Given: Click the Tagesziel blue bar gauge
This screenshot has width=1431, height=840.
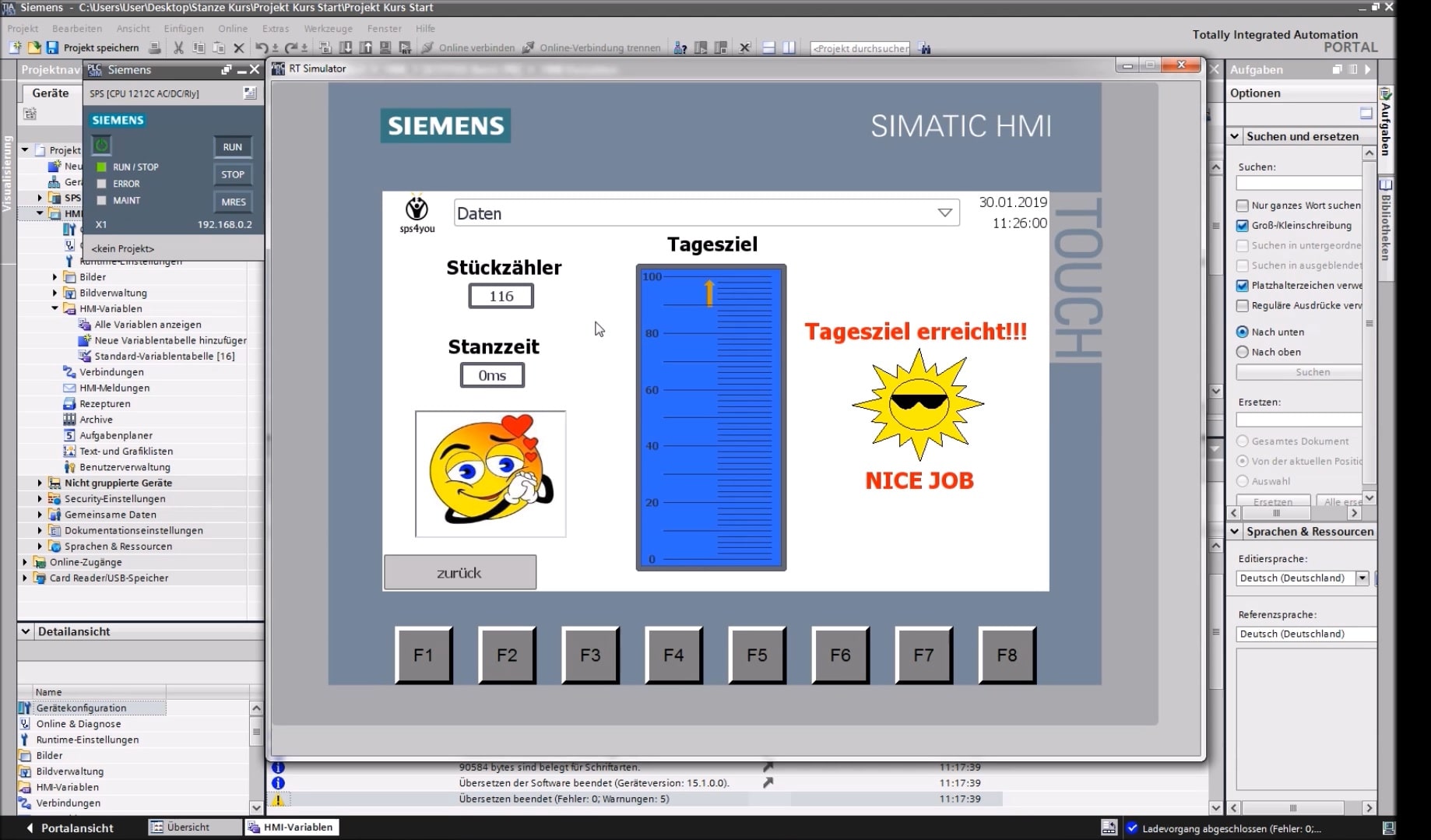Looking at the screenshot, I should 711,417.
